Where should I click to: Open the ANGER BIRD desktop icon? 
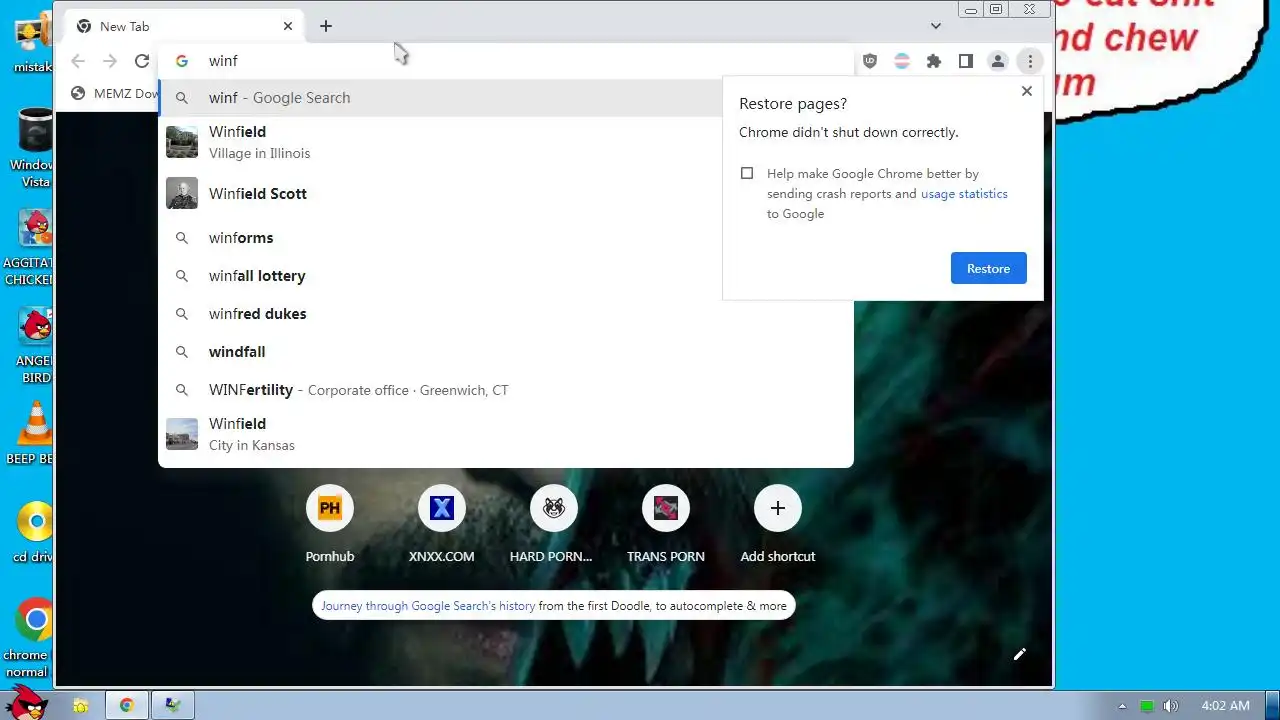pyautogui.click(x=35, y=345)
